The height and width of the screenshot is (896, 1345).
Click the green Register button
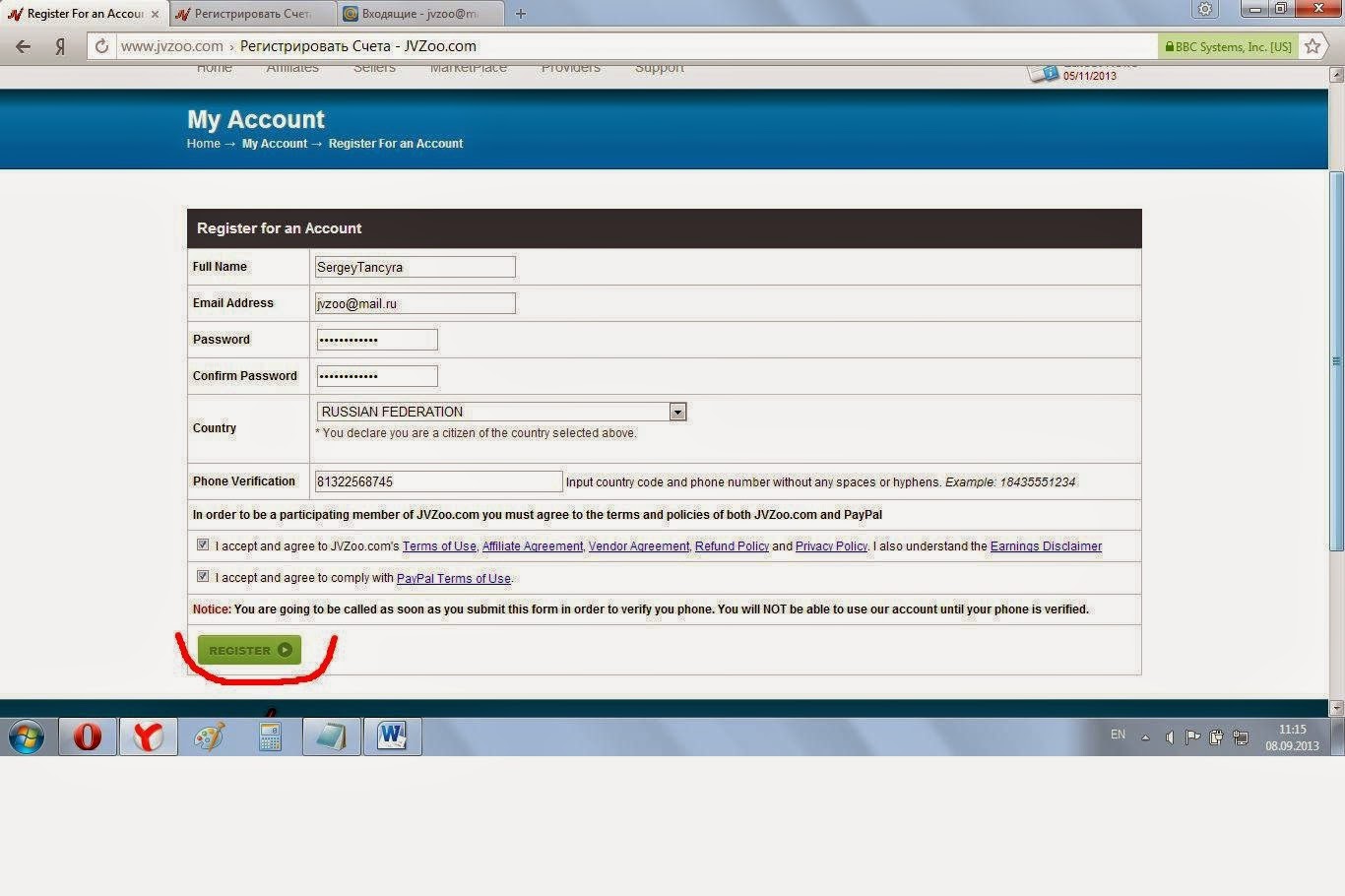coord(249,650)
